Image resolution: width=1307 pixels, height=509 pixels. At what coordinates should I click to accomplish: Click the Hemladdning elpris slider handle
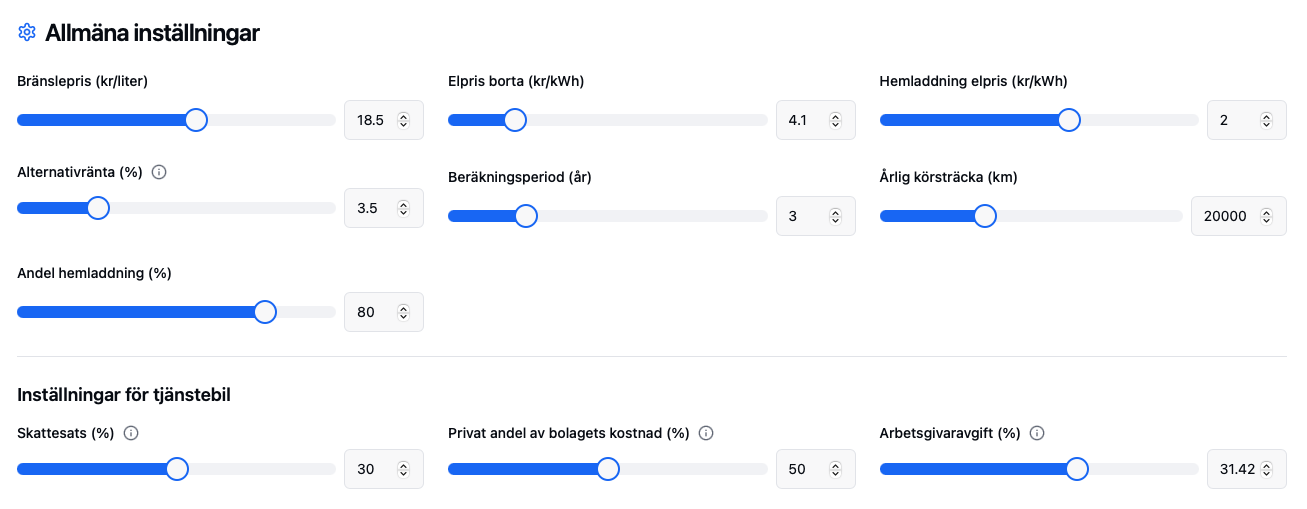[1069, 120]
